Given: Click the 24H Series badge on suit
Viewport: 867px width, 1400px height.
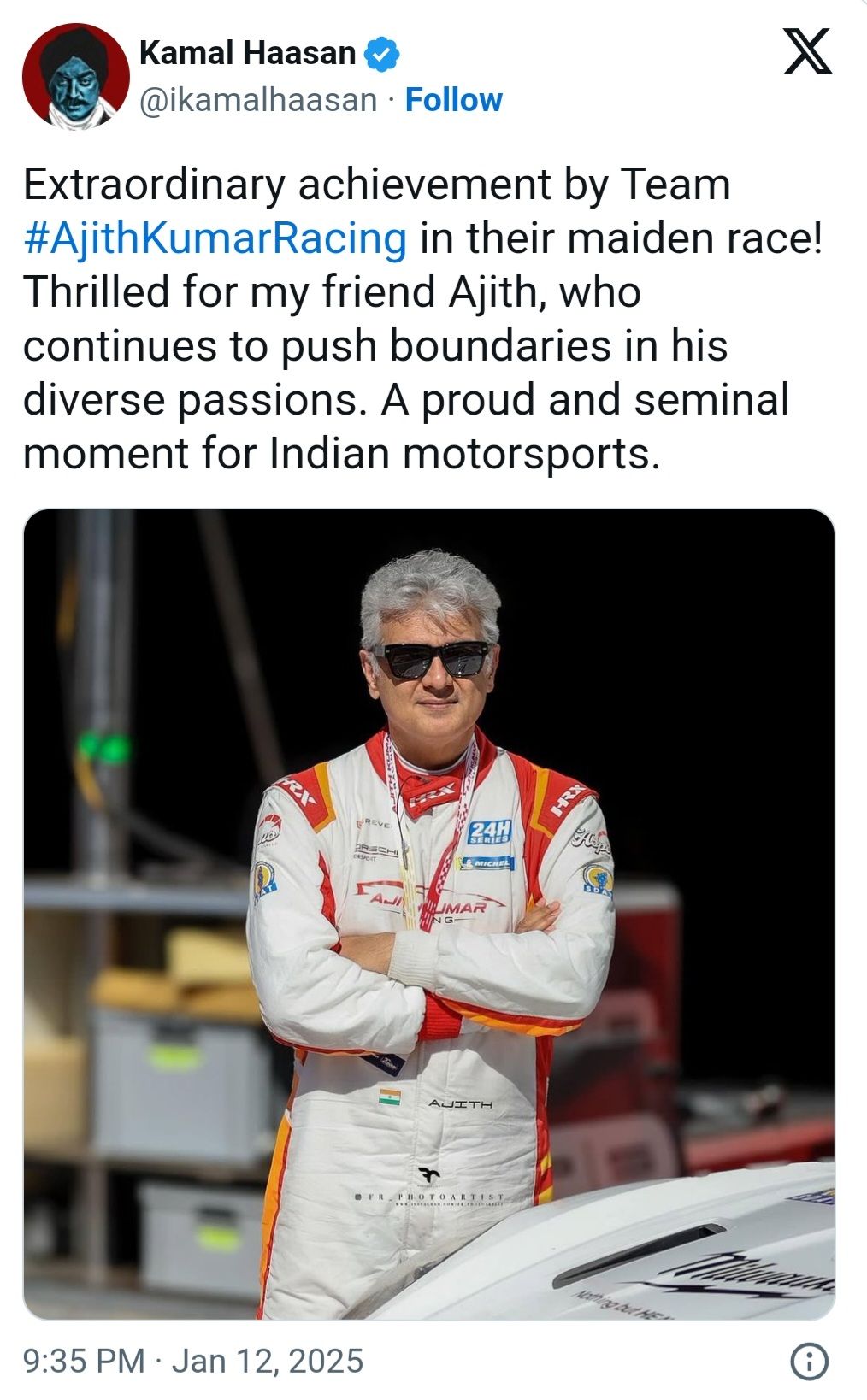Looking at the screenshot, I should (x=490, y=832).
